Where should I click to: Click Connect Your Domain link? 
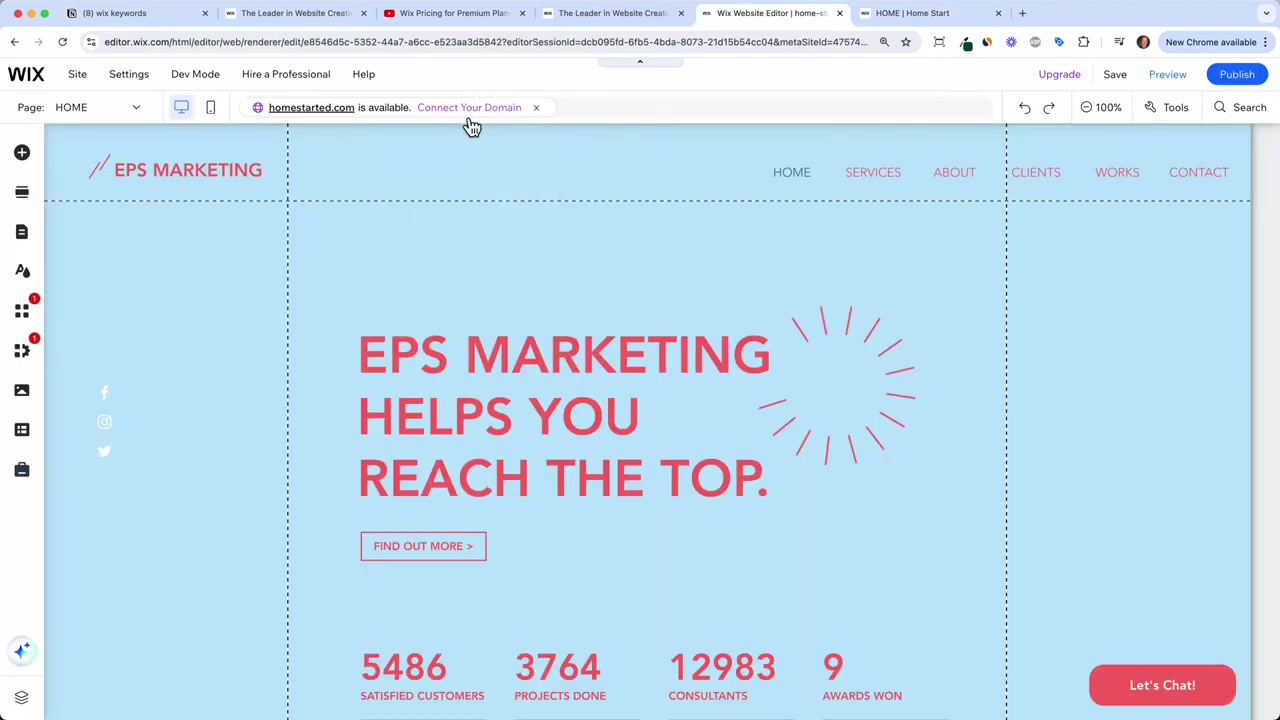click(469, 107)
